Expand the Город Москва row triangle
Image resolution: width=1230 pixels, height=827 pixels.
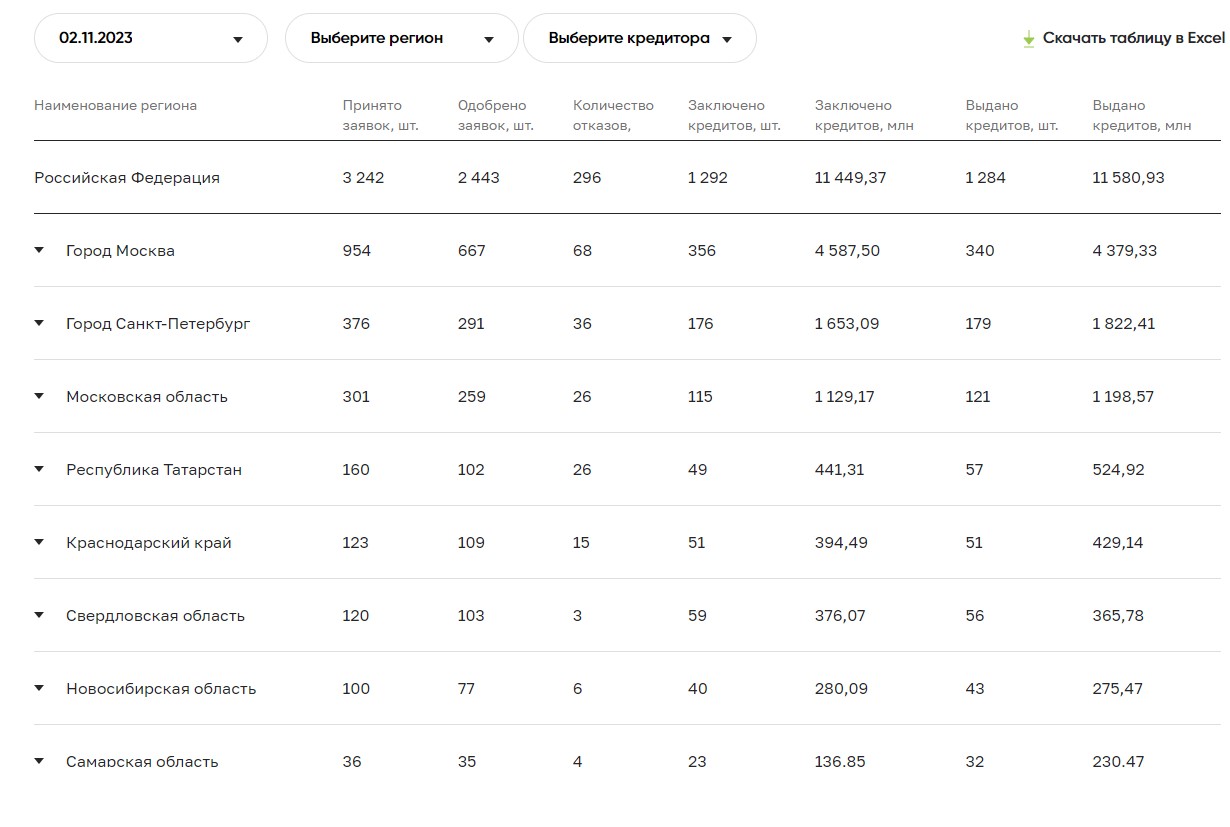click(40, 250)
